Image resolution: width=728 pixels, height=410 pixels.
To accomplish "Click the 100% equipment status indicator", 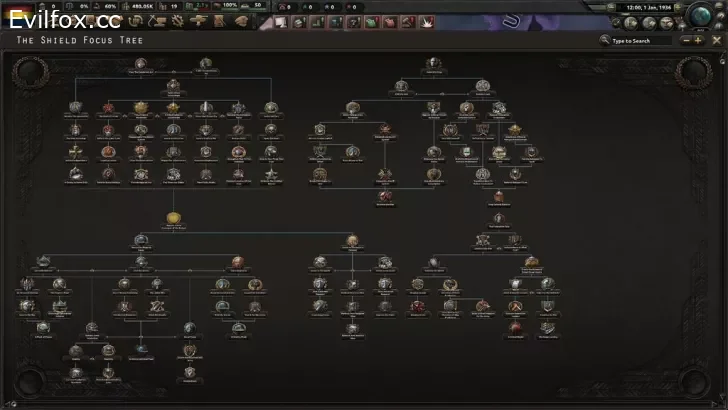I will tap(226, 6).
